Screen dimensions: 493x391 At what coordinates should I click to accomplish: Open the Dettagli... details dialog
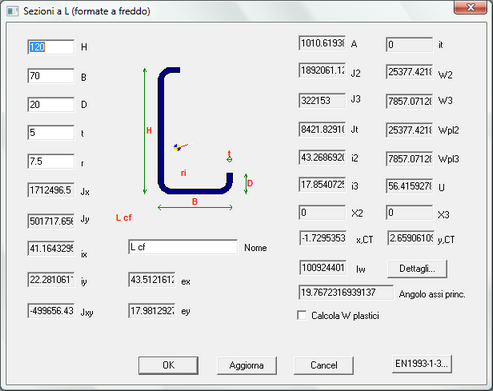417,269
